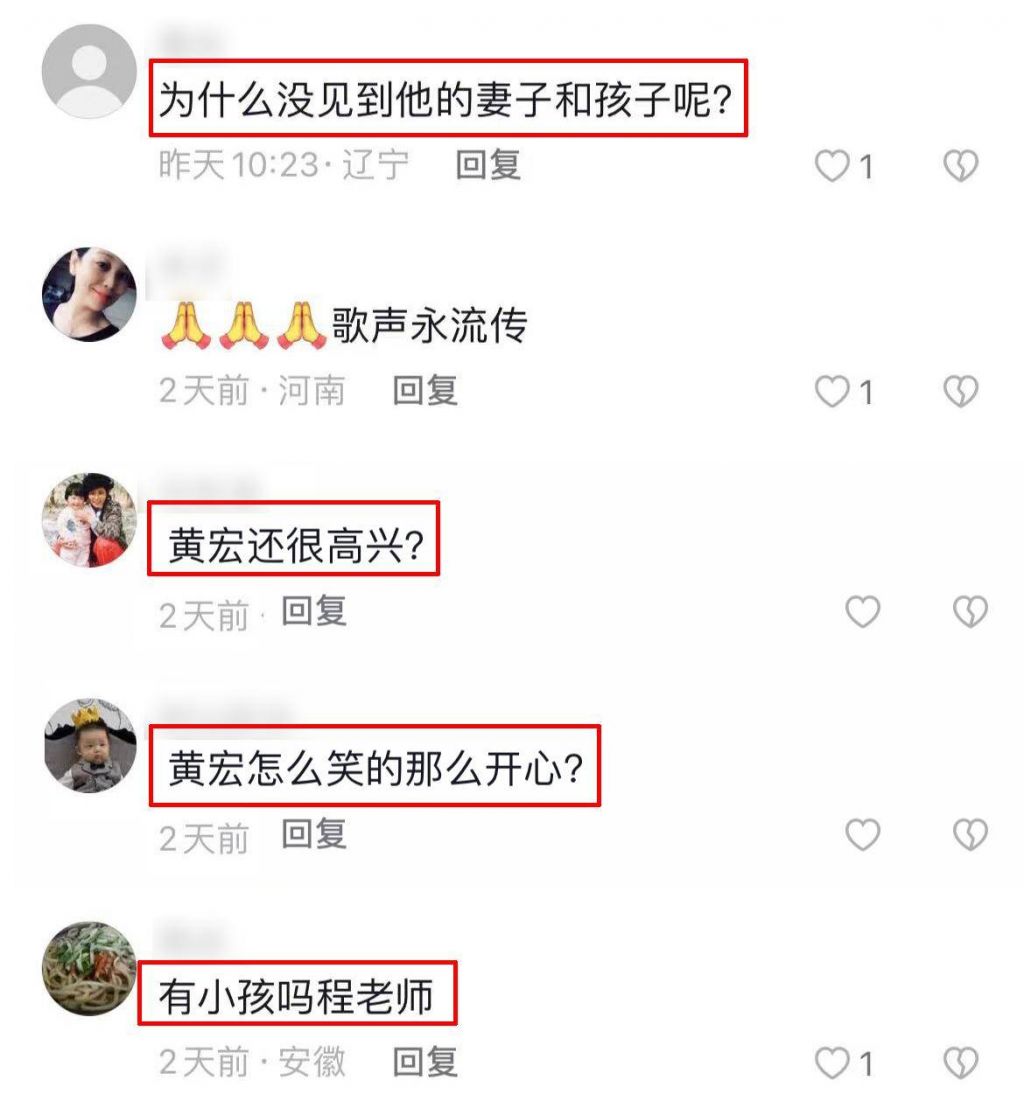The height and width of the screenshot is (1094, 1024).
Task: Open the woman selfie avatar profile
Action: [89, 294]
